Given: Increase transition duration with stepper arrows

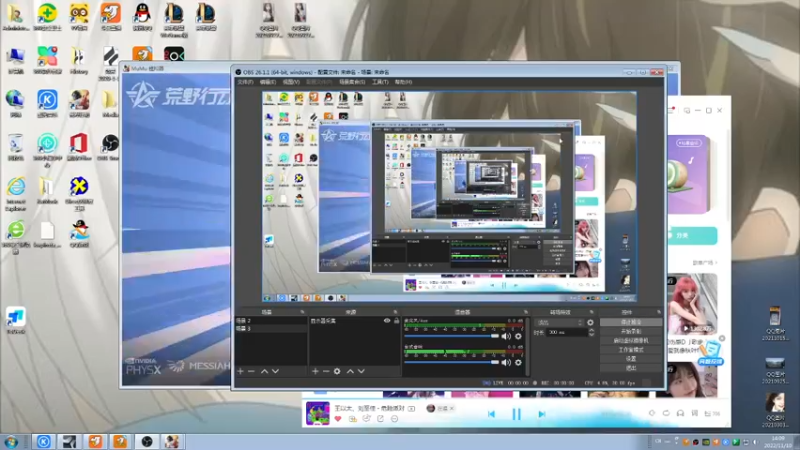Looking at the screenshot, I should click(x=591, y=331).
